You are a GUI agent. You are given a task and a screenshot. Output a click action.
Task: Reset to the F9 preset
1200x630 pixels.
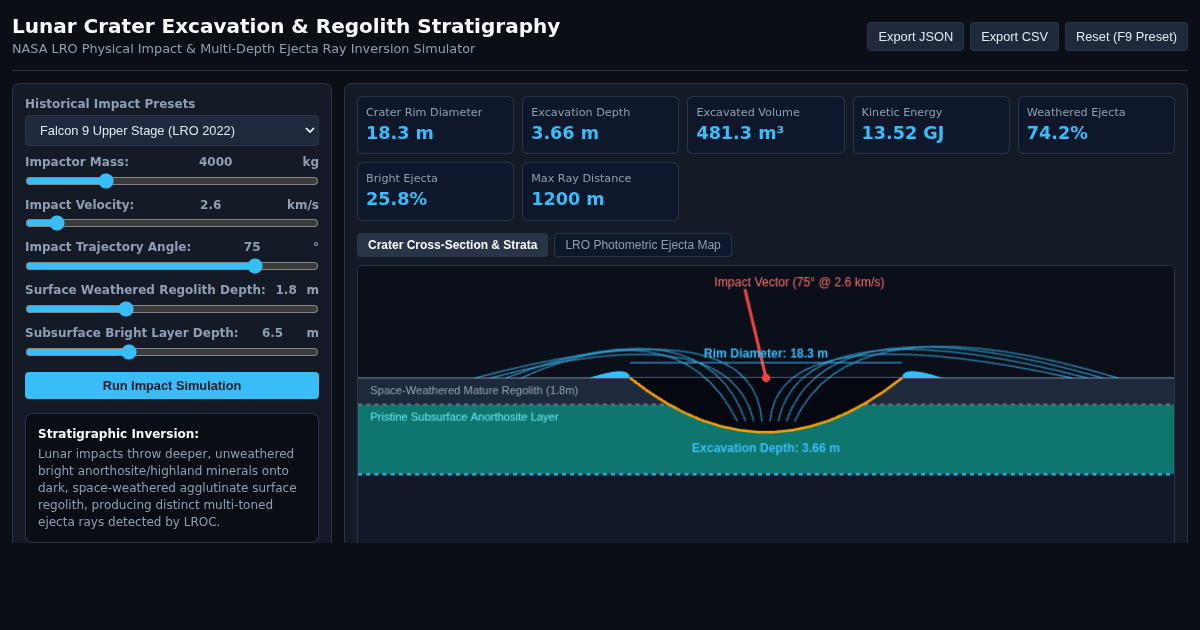[1126, 37]
